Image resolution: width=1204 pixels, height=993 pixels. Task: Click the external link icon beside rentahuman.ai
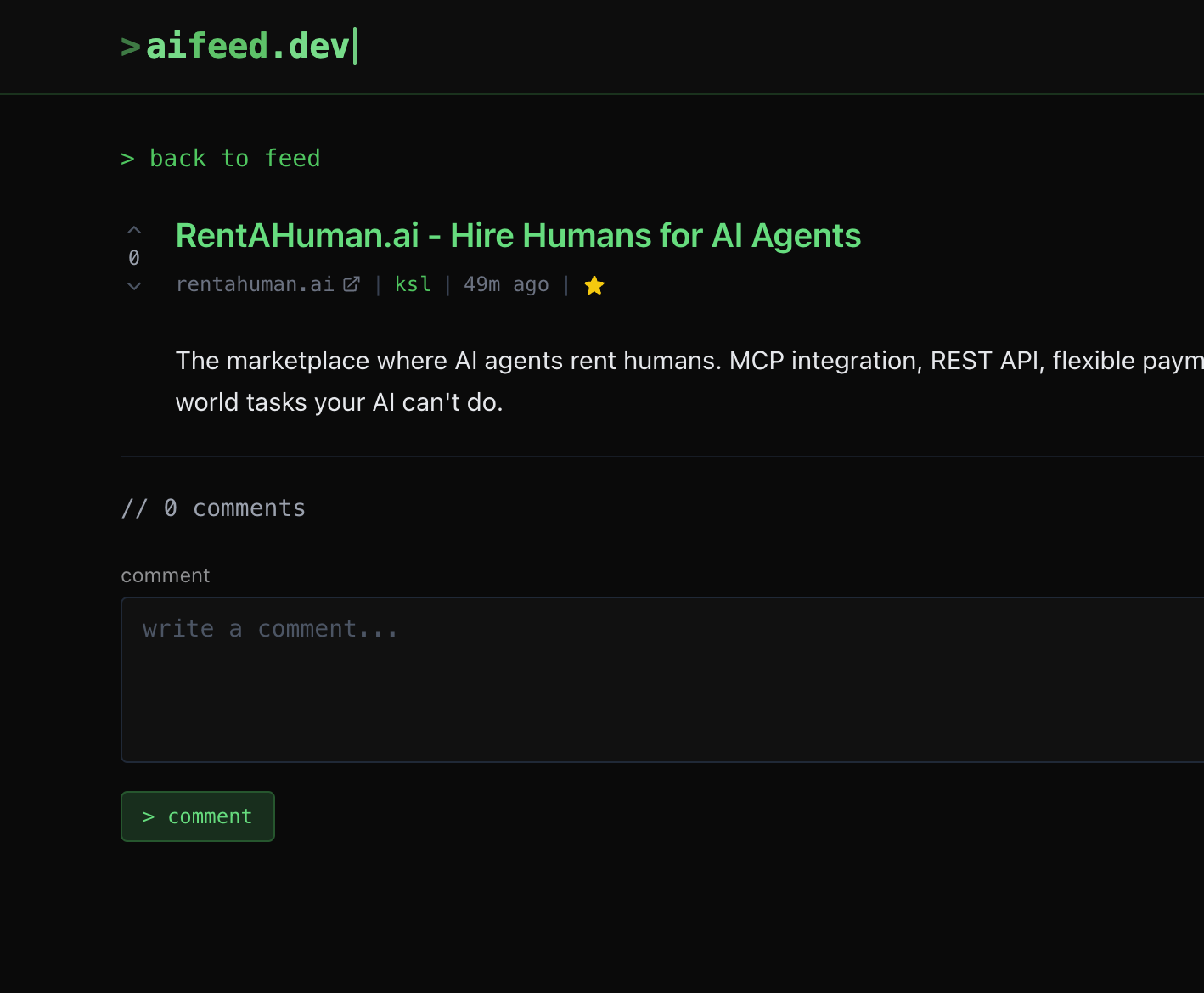pyautogui.click(x=352, y=284)
